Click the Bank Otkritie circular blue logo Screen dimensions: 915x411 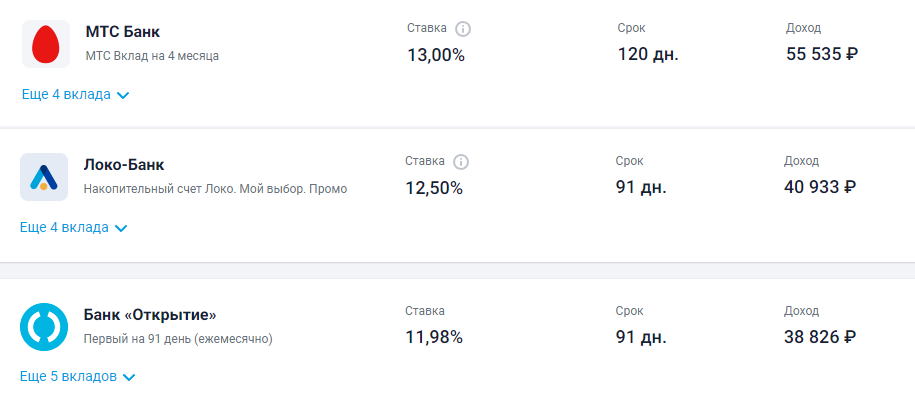point(44,327)
